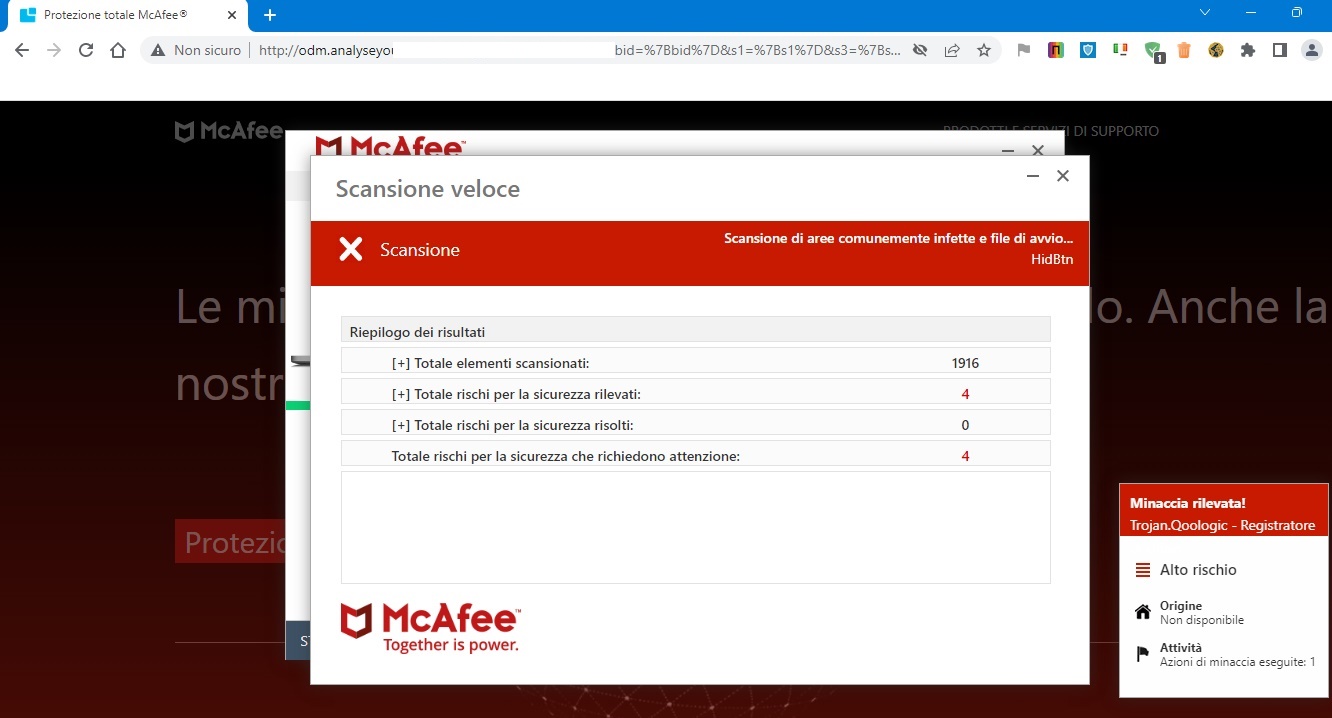Viewport: 1332px width, 718px height.
Task: Open the Chrome profile avatar
Action: click(x=1312, y=50)
